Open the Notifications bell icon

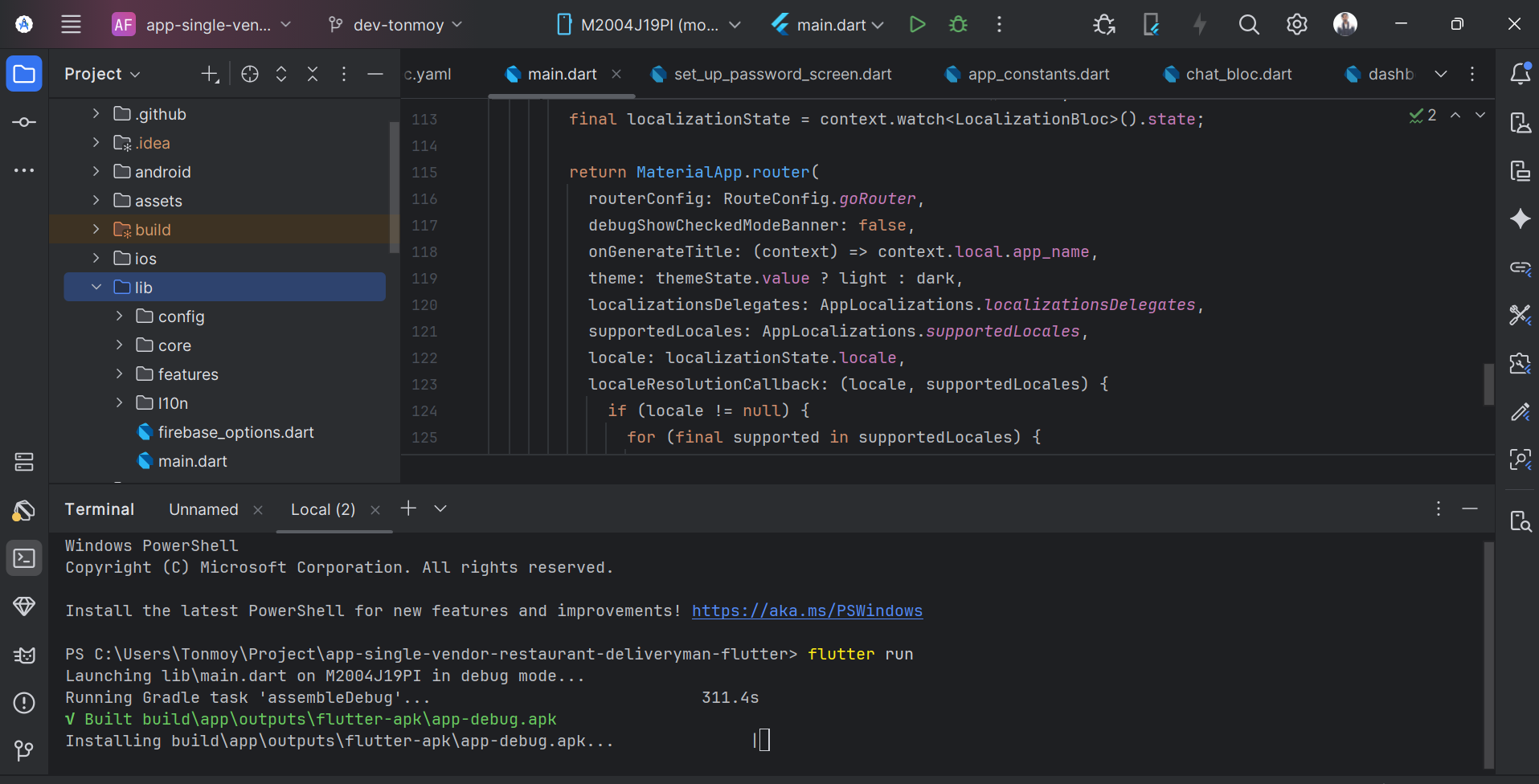pos(1520,74)
